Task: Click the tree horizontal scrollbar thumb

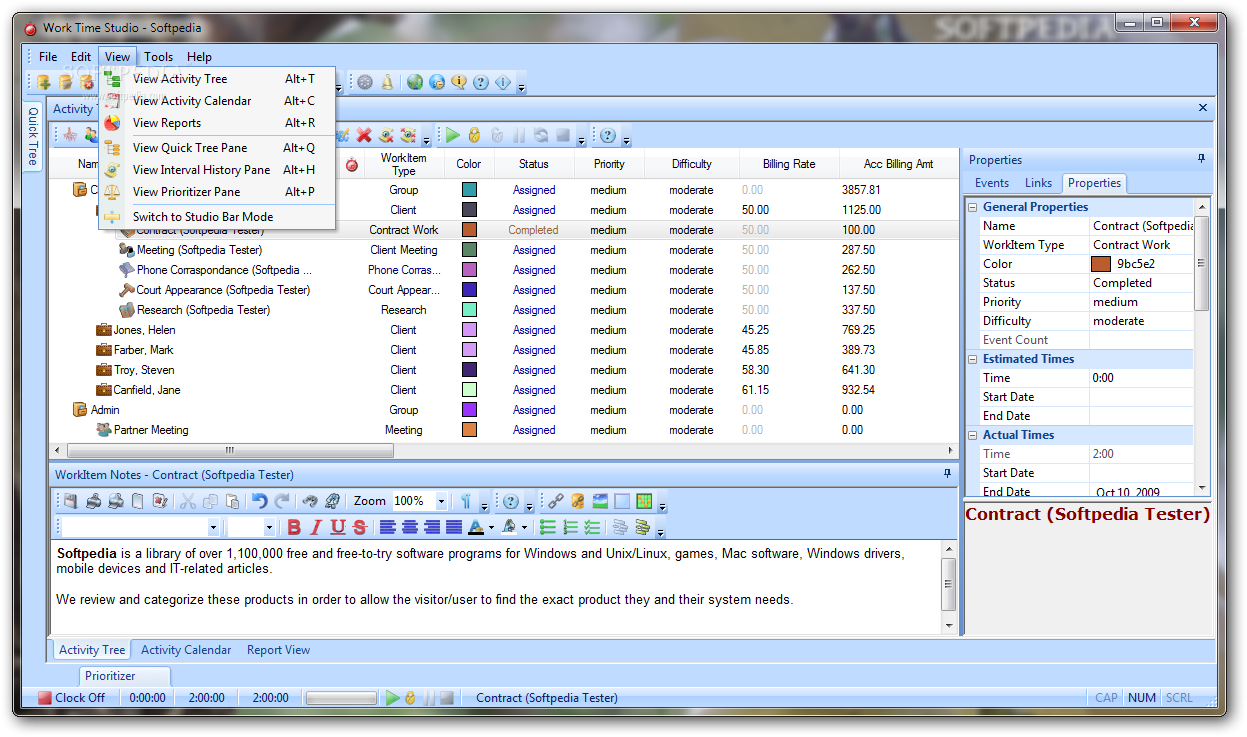Action: [229, 451]
